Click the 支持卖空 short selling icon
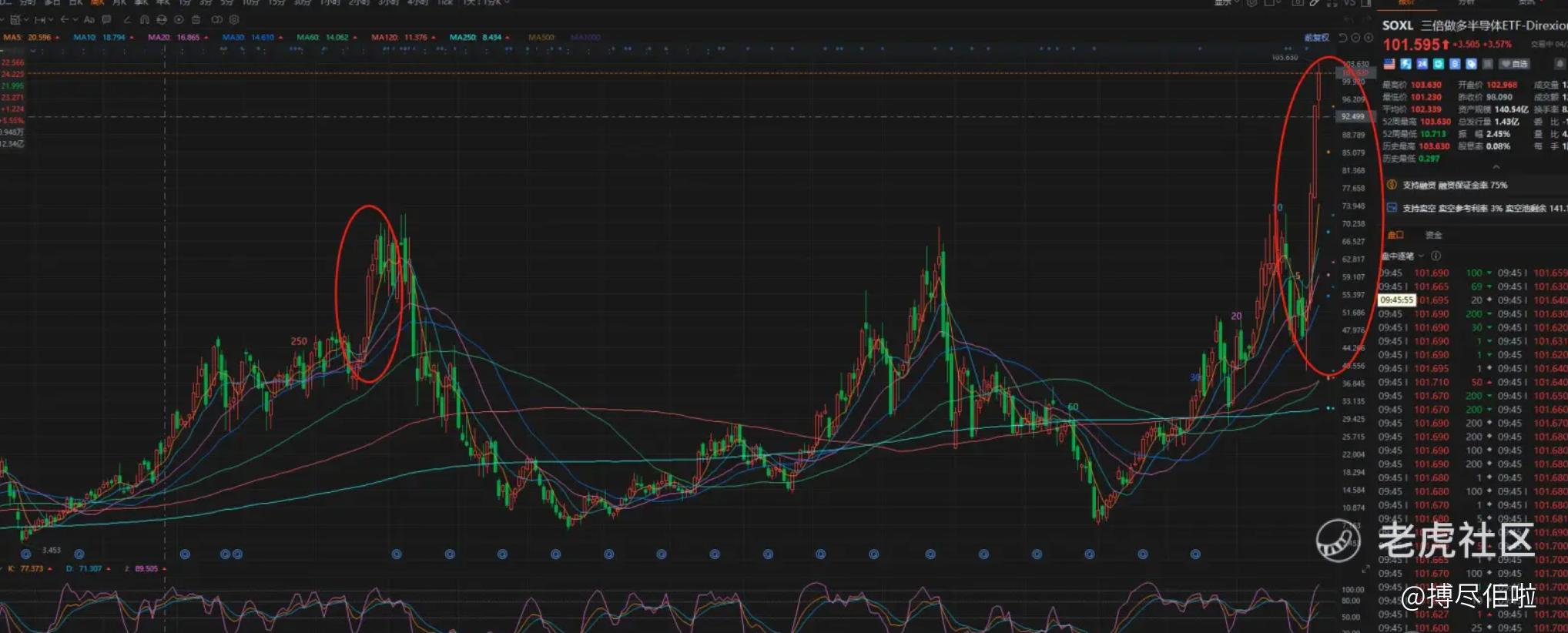 tap(1392, 208)
